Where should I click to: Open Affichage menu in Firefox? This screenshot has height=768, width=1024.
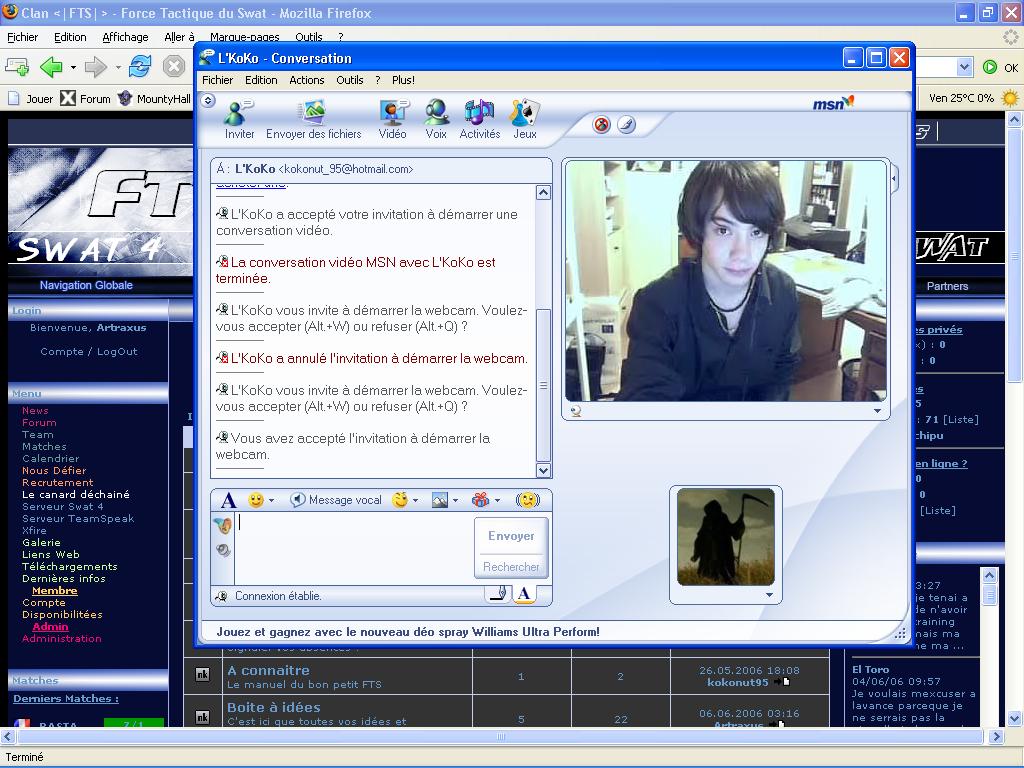click(125, 37)
